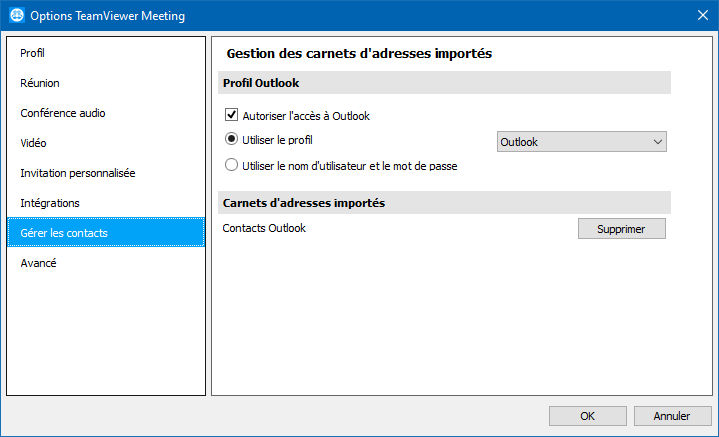Select Gérer les contacts entry
The height and width of the screenshot is (437, 719).
tap(106, 232)
